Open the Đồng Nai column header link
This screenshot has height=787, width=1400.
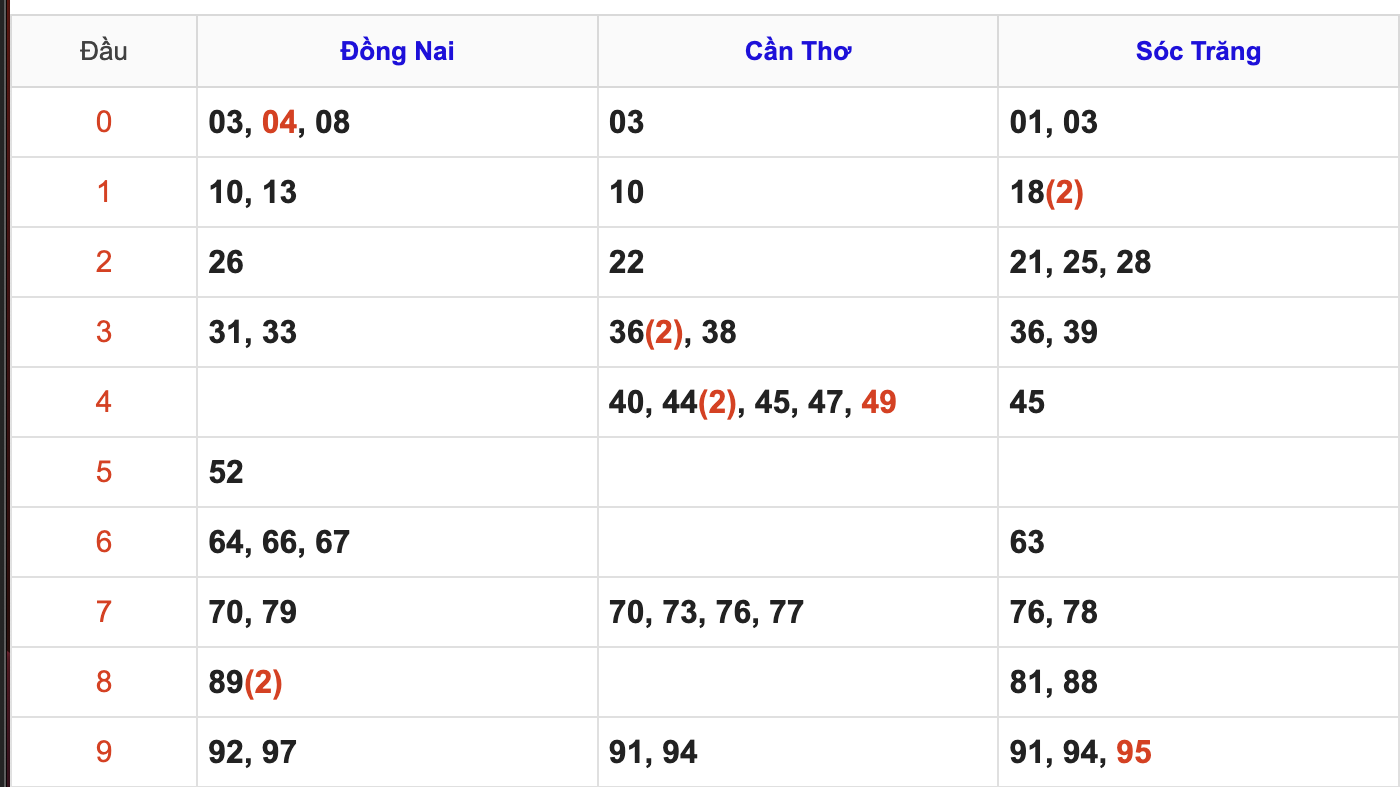click(x=397, y=51)
